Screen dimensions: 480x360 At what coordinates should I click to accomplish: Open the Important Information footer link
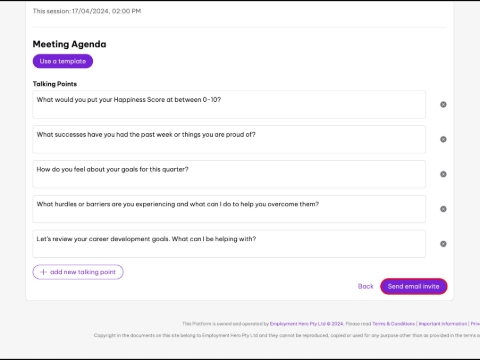tap(443, 324)
